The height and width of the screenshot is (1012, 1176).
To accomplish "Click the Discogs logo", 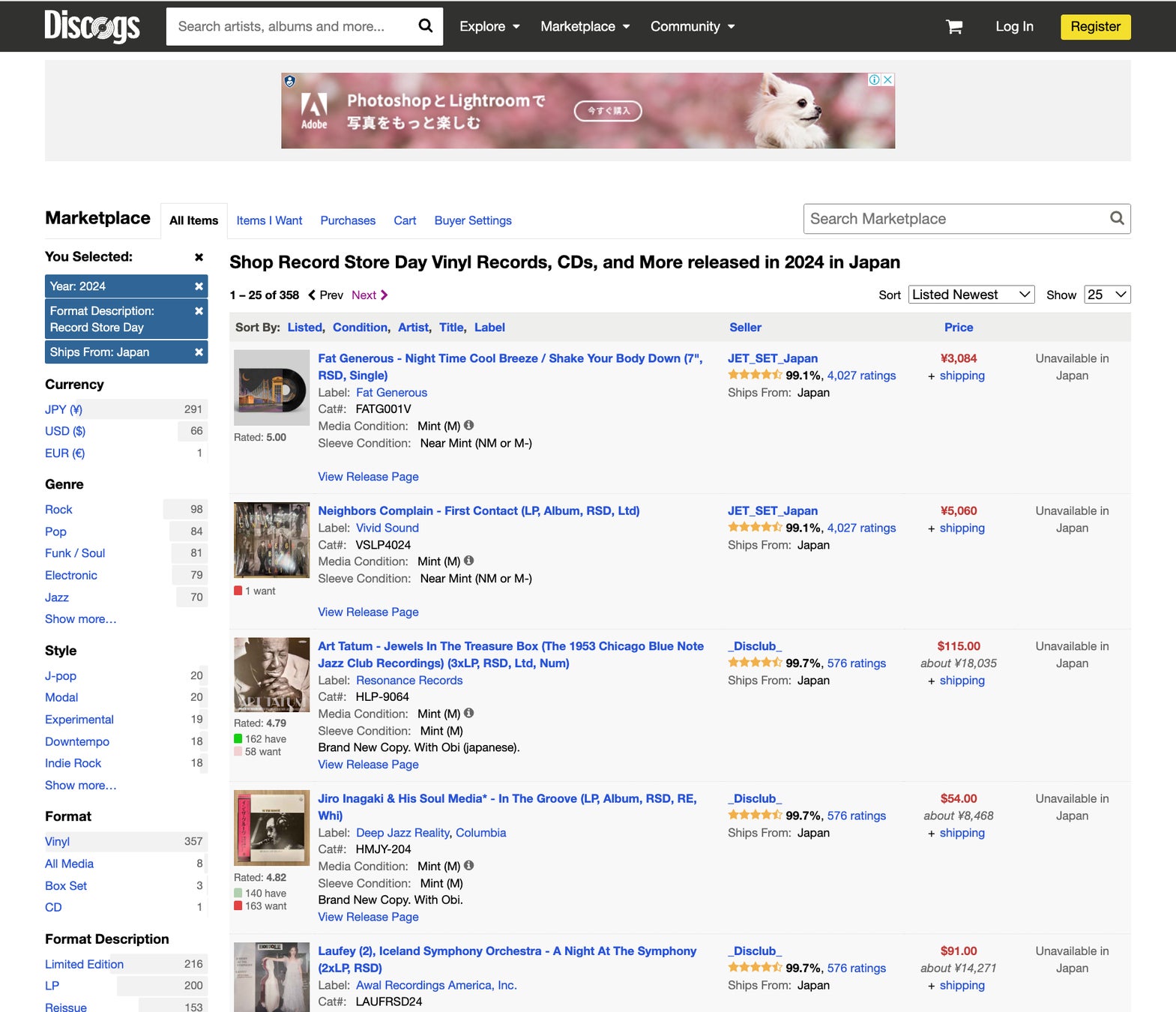I will [x=92, y=26].
